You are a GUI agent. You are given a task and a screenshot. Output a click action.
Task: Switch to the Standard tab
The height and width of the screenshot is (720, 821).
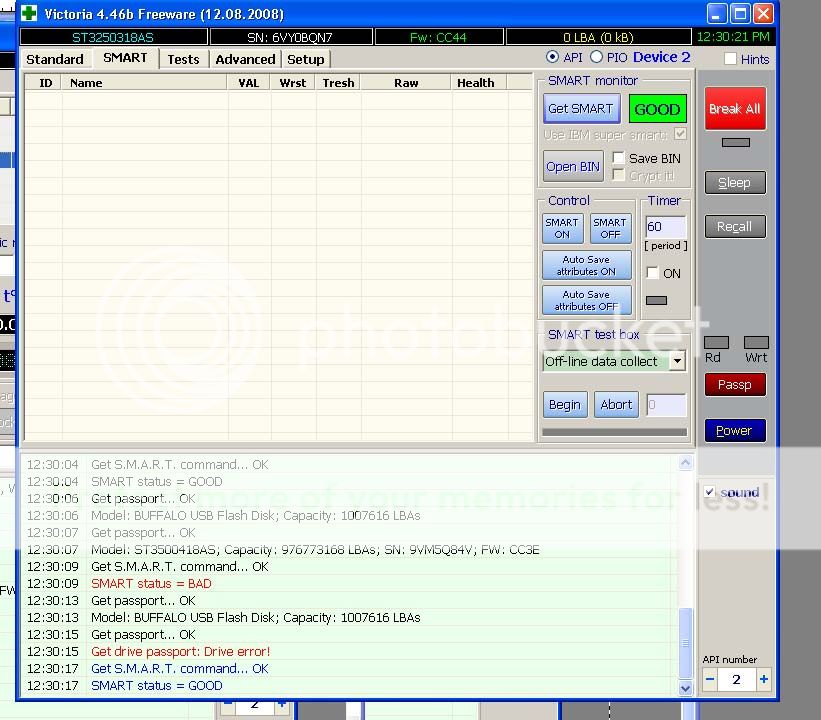click(x=55, y=59)
